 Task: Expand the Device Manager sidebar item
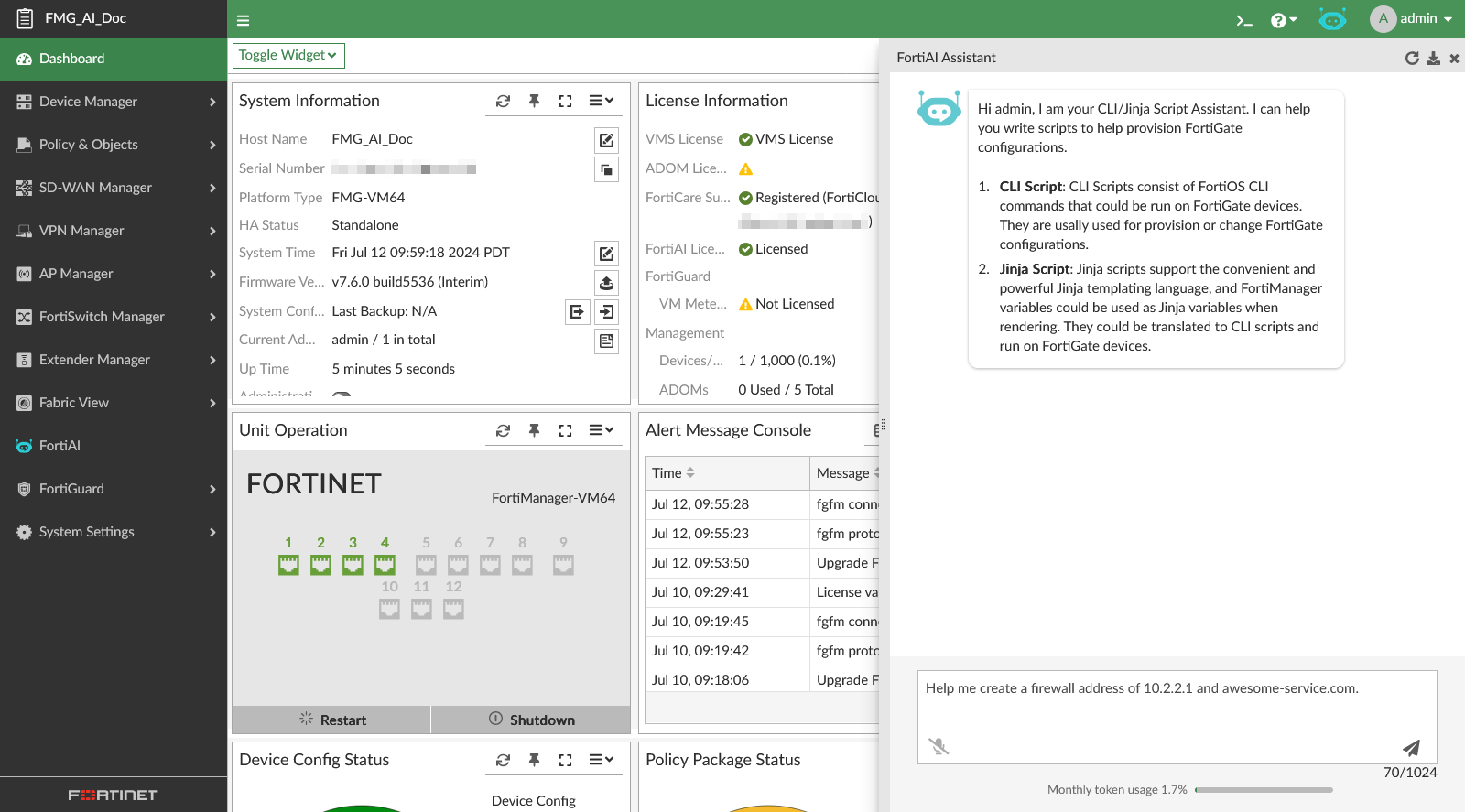114,102
